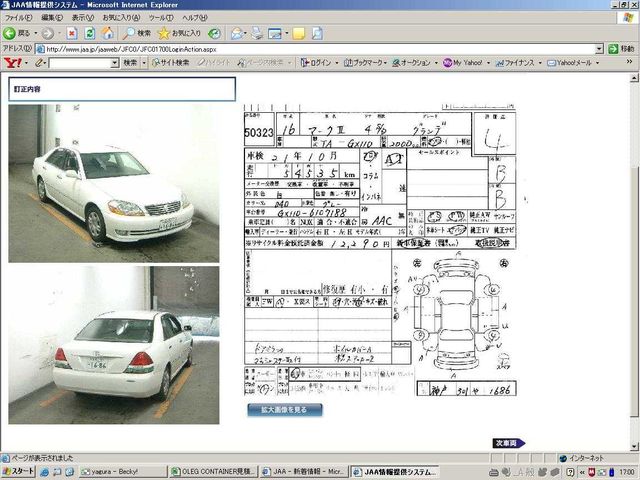
Task: Expand the Y! logo dropdown arrow
Action: [x=27, y=63]
